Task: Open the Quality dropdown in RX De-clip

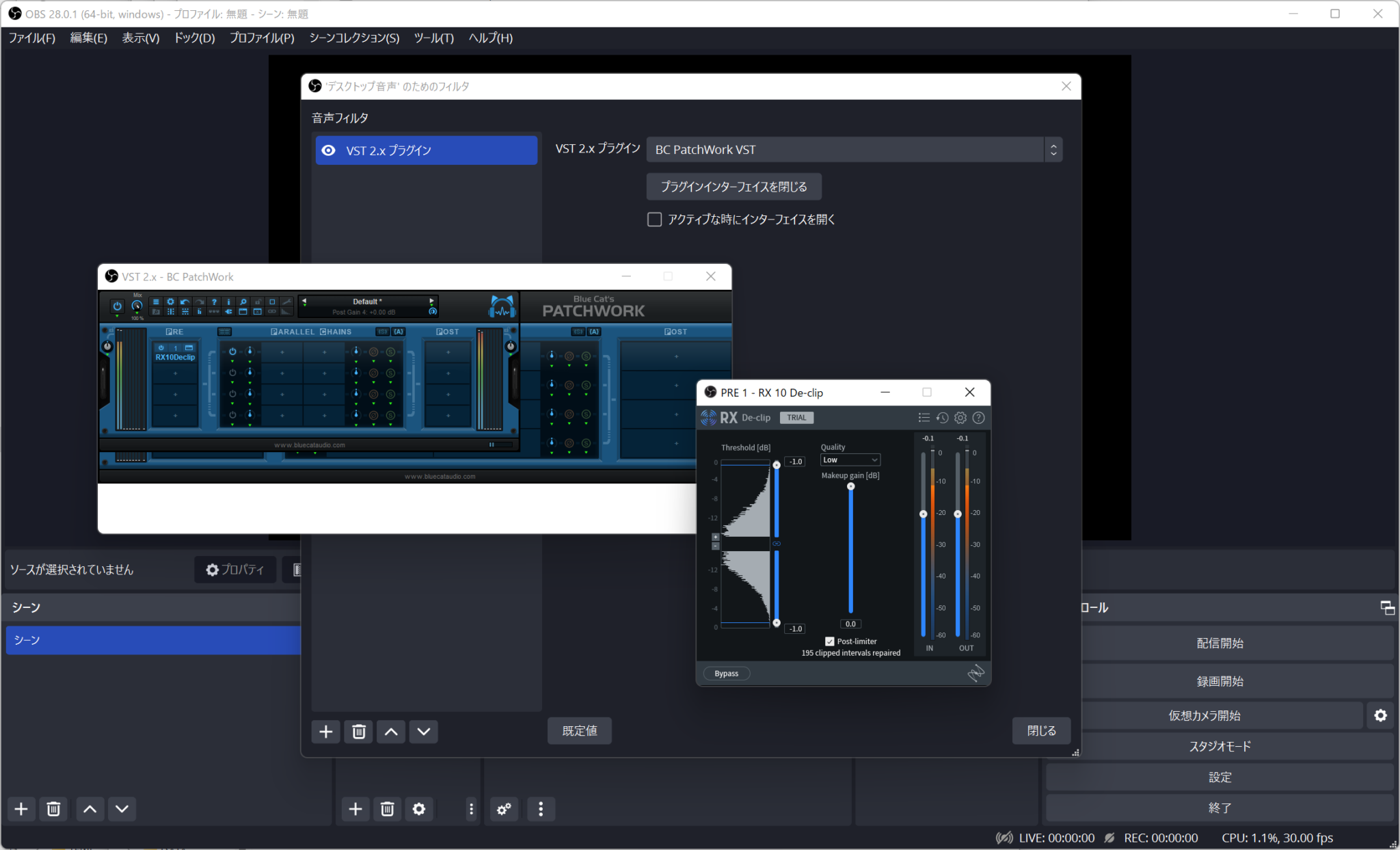Action: click(850, 460)
